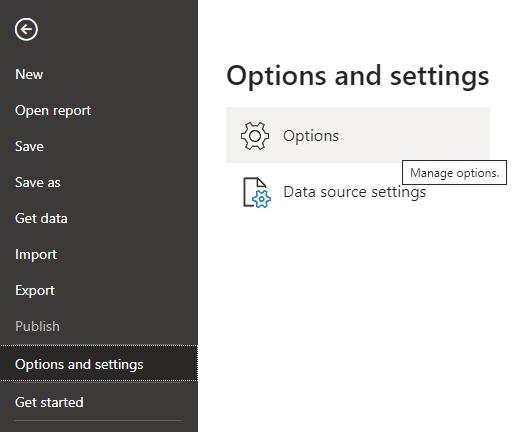
Task: Select New in the file menu
Action: pos(29,74)
